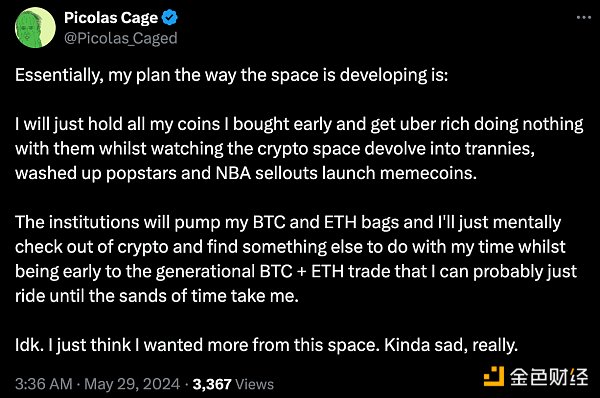Click the blue verified checkmark badge
The width and height of the screenshot is (600, 398).
(170, 18)
